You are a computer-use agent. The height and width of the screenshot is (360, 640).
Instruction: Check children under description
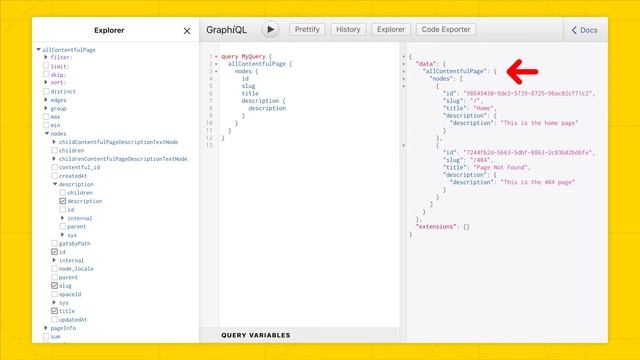(62, 192)
